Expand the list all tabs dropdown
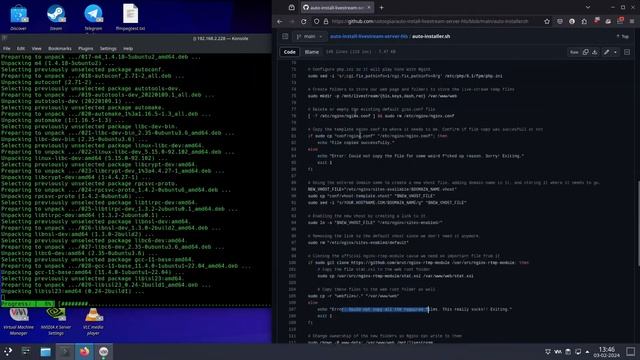The height and width of the screenshot is (360, 640). pos(588,7)
